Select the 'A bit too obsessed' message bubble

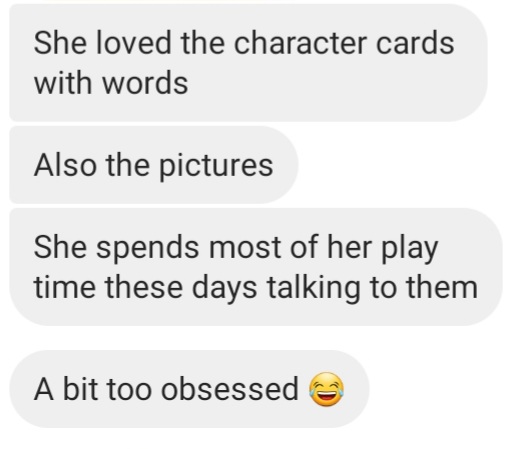click(x=189, y=389)
